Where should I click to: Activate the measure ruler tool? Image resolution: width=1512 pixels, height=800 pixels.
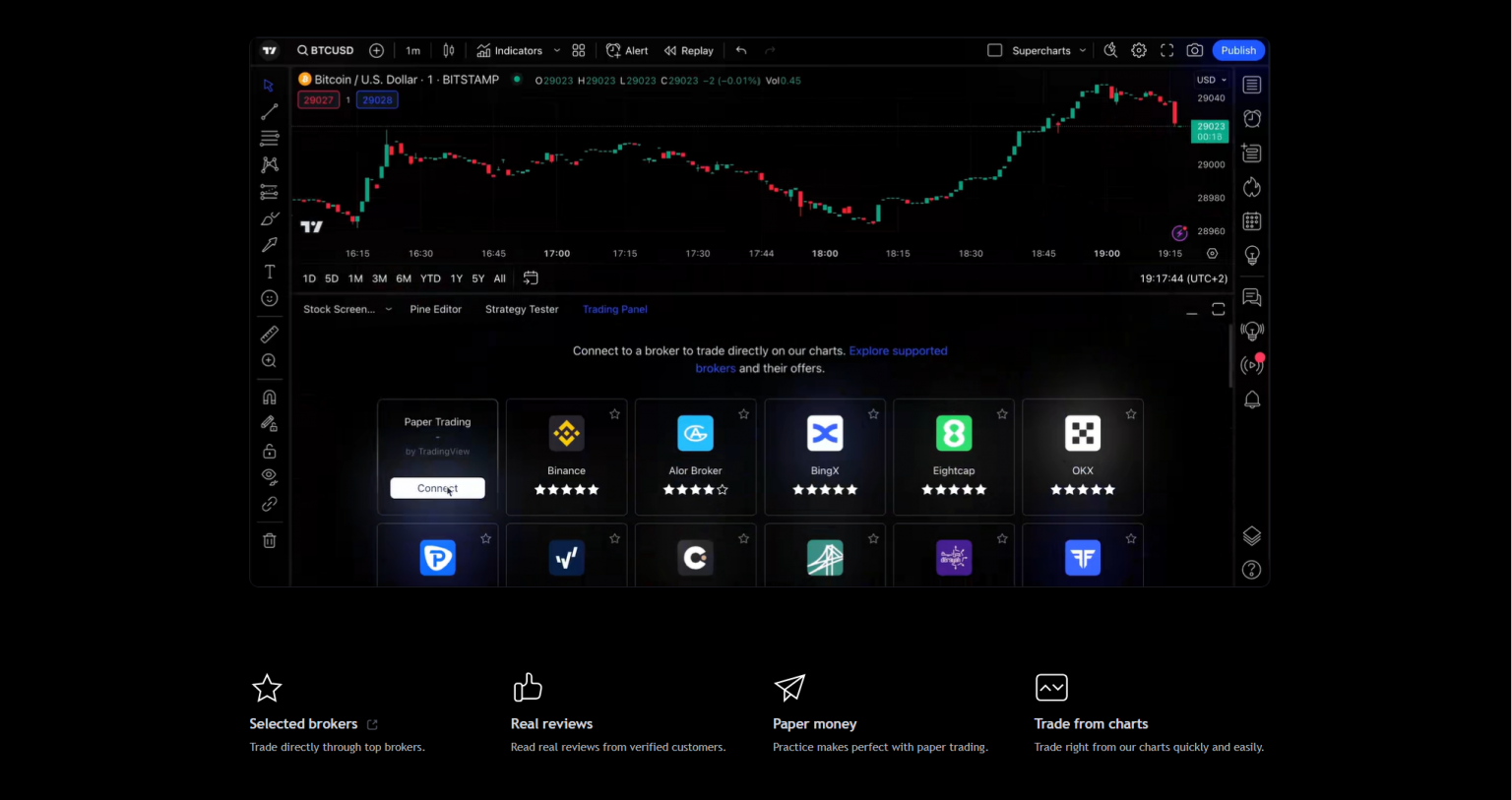point(269,334)
